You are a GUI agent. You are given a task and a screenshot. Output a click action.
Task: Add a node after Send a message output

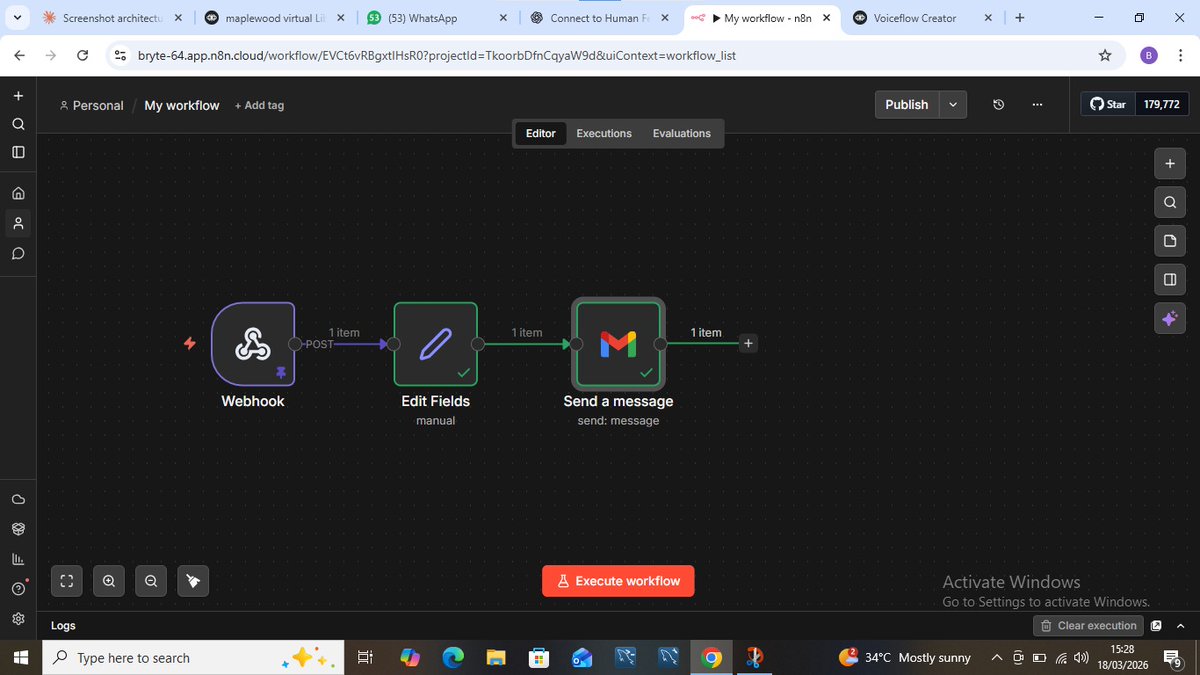pyautogui.click(x=749, y=344)
